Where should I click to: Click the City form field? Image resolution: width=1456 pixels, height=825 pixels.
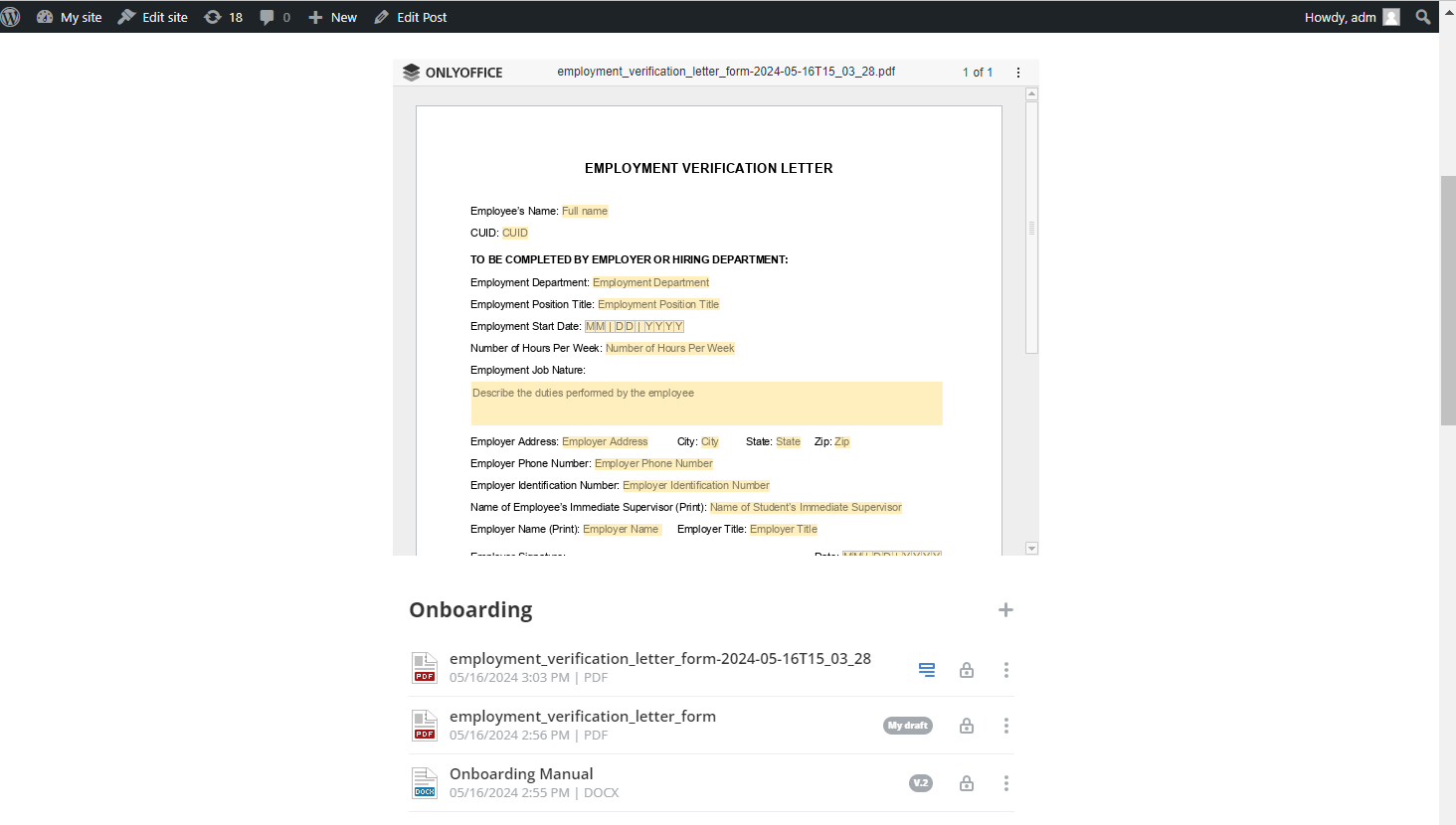tap(710, 441)
